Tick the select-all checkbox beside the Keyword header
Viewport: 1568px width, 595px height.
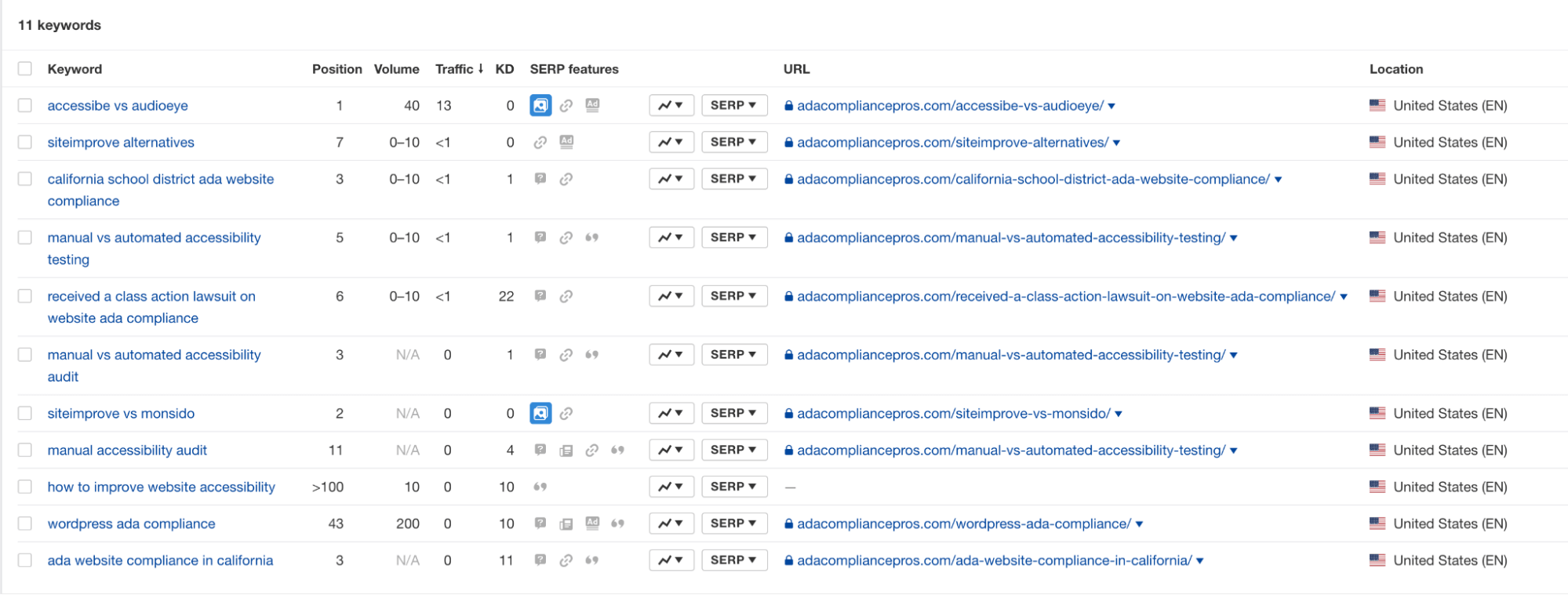point(25,68)
